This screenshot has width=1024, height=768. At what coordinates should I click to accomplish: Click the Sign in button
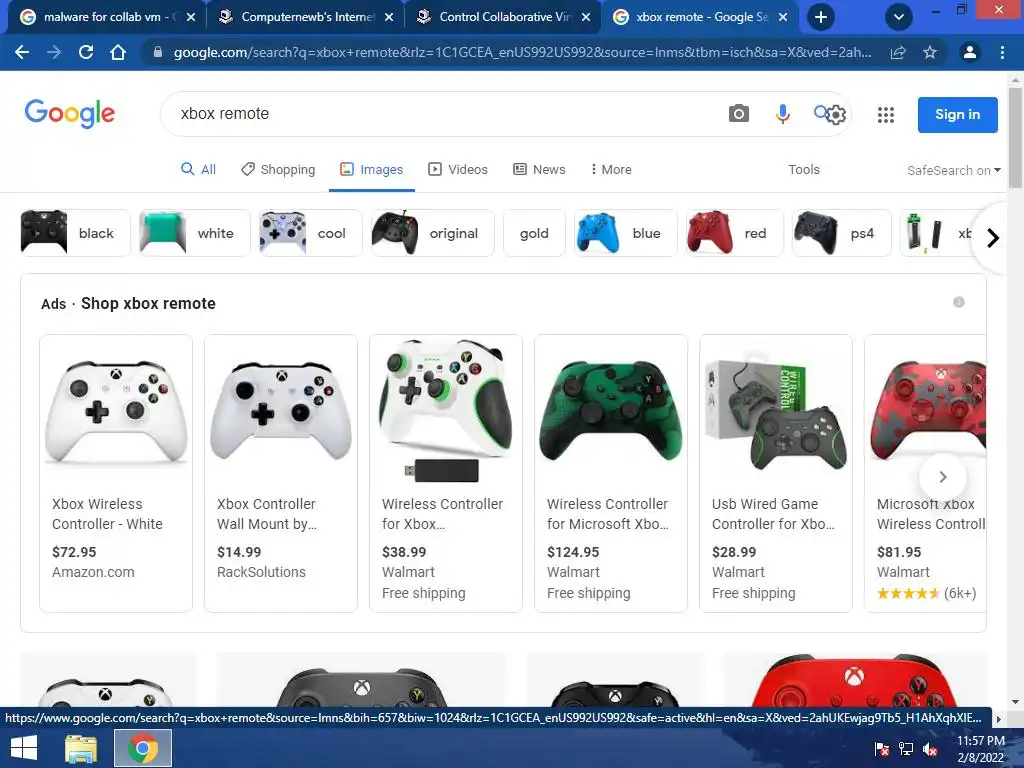click(x=957, y=114)
